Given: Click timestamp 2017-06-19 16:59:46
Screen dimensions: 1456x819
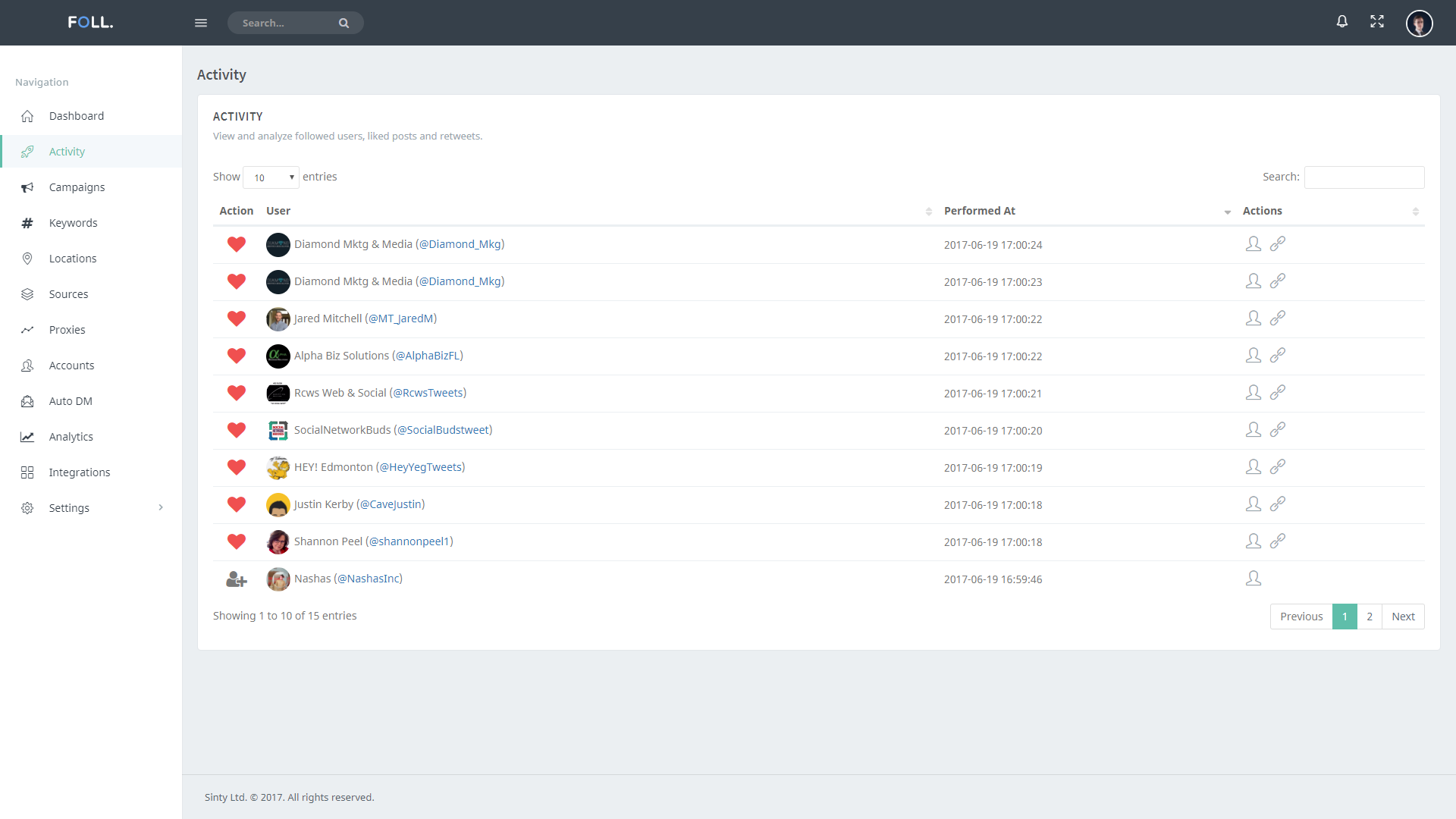Looking at the screenshot, I should click(993, 579).
